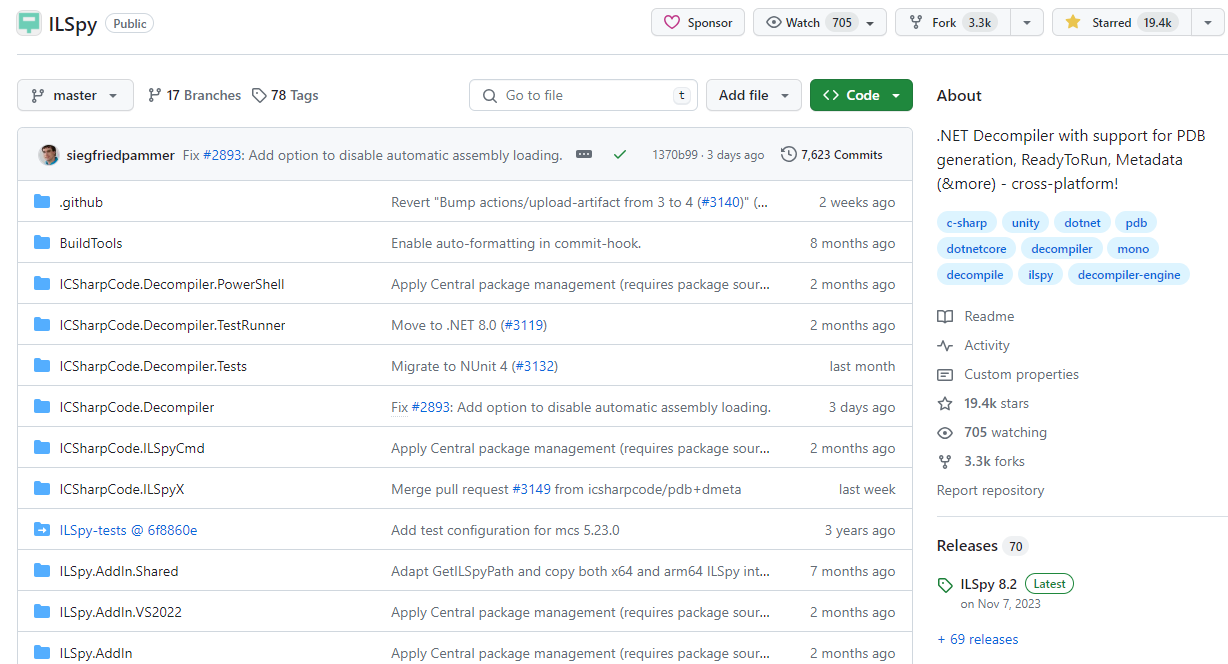The image size is (1228, 664).
Task: Click the ILSpy repository logo icon
Action: coord(29,23)
